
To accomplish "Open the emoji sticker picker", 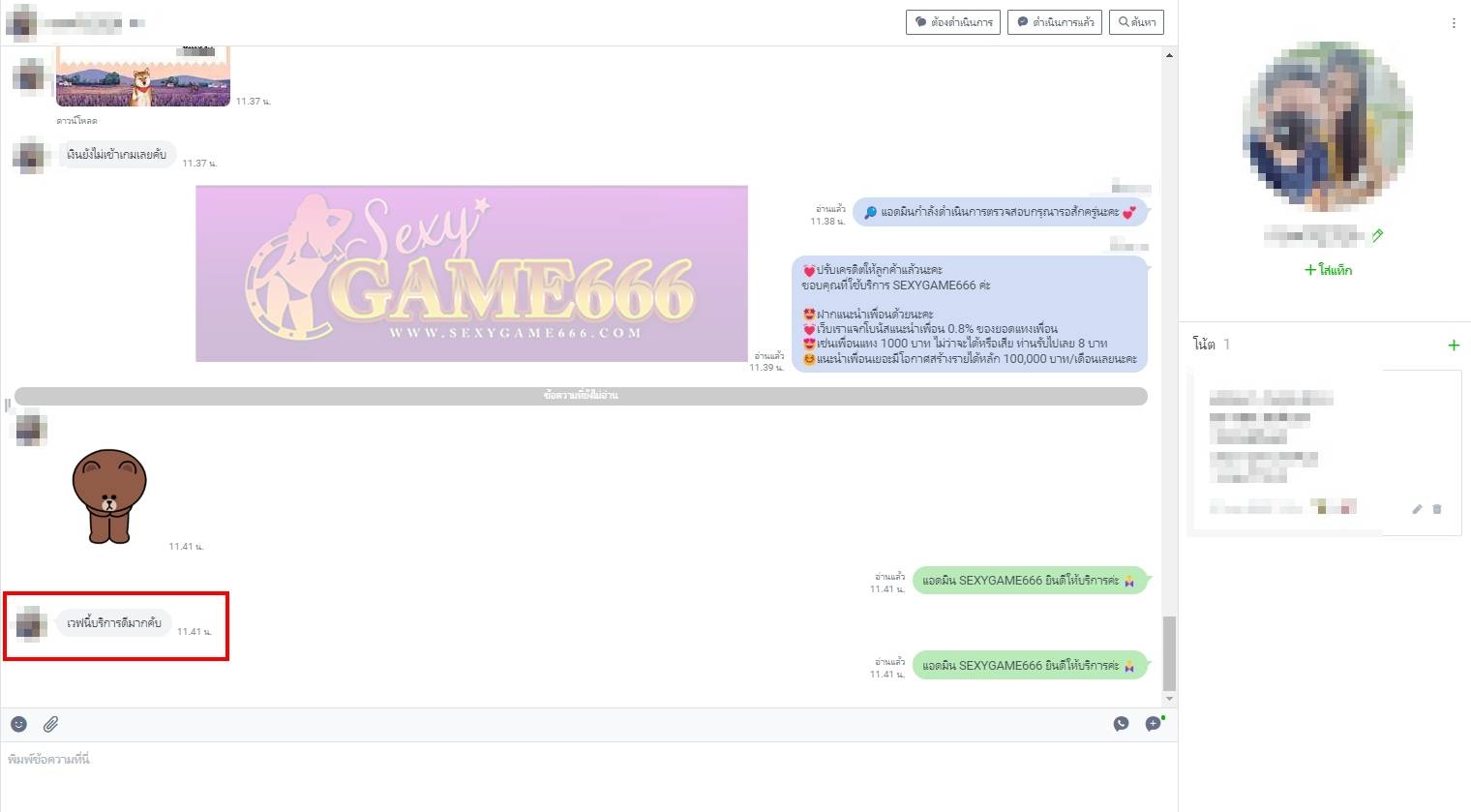I will point(18,724).
